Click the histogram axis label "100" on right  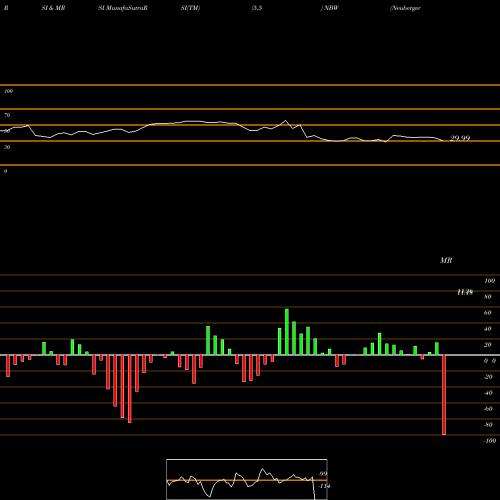[489, 281]
